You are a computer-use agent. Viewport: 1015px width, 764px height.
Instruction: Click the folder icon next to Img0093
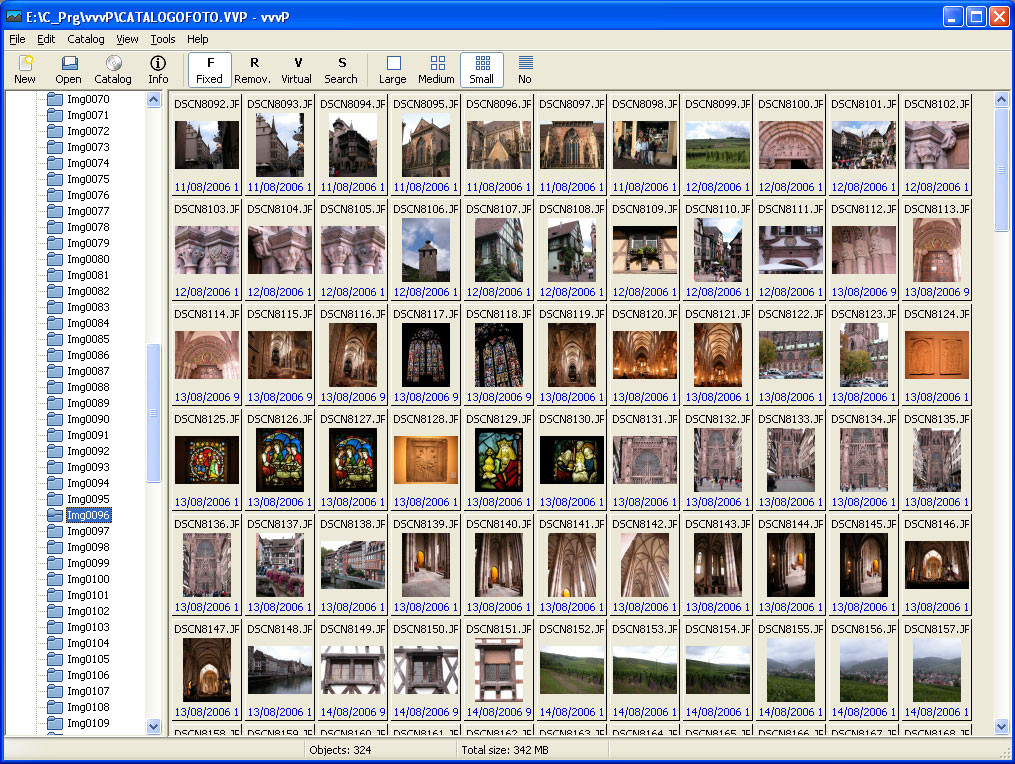pyautogui.click(x=55, y=467)
